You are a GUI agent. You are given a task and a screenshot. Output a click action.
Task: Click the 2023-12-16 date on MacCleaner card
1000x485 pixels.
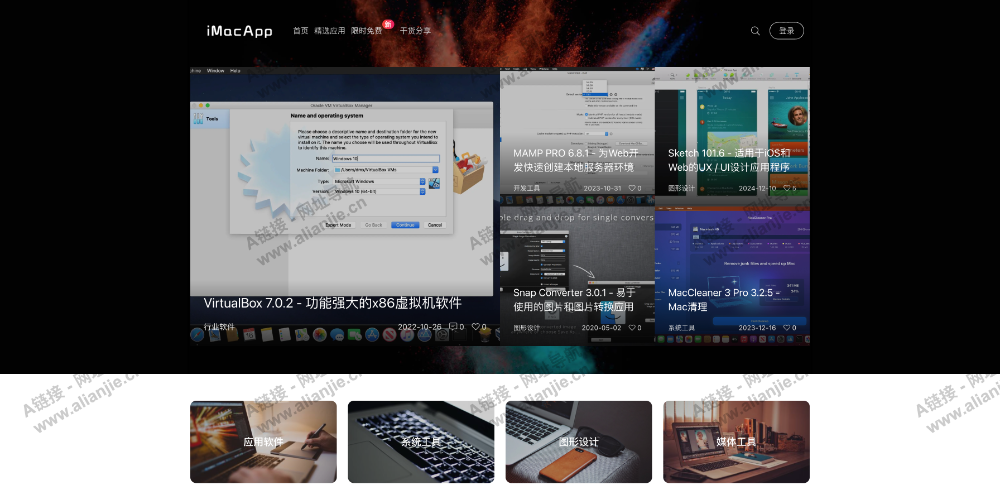click(758, 327)
